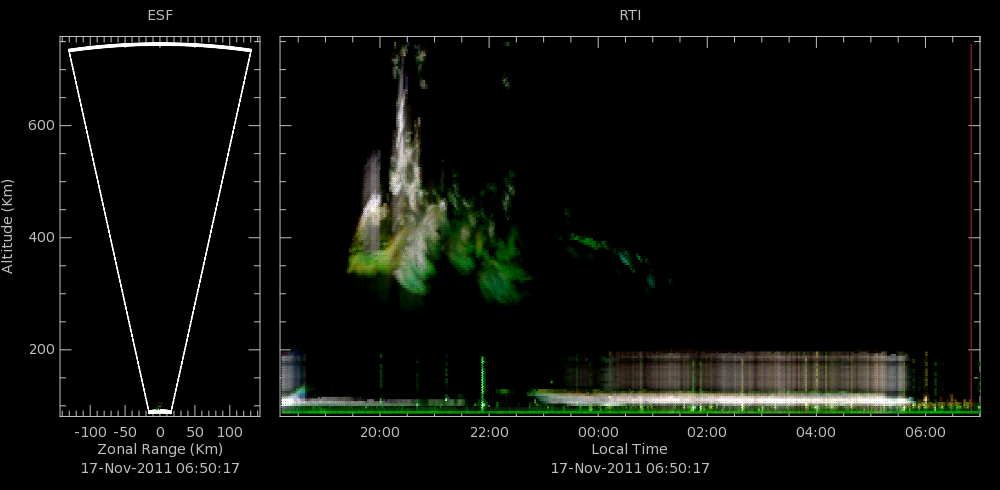
Task: Click the -50 zonal range tick label
Action: click(x=128, y=432)
